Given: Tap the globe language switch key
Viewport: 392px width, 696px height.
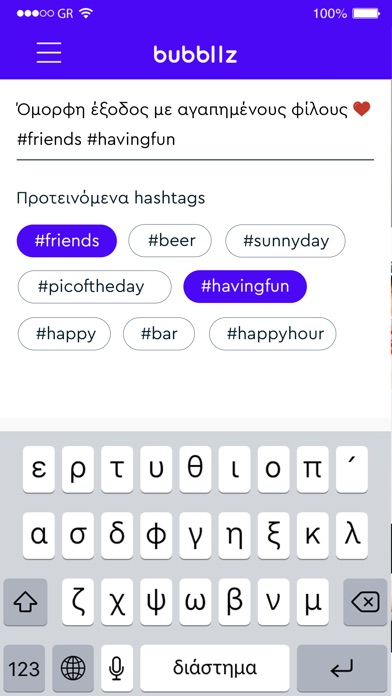Looking at the screenshot, I should point(73,668).
